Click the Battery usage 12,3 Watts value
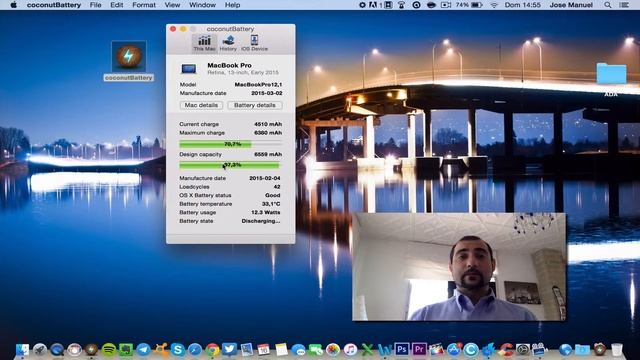The height and width of the screenshot is (360, 640). point(266,212)
